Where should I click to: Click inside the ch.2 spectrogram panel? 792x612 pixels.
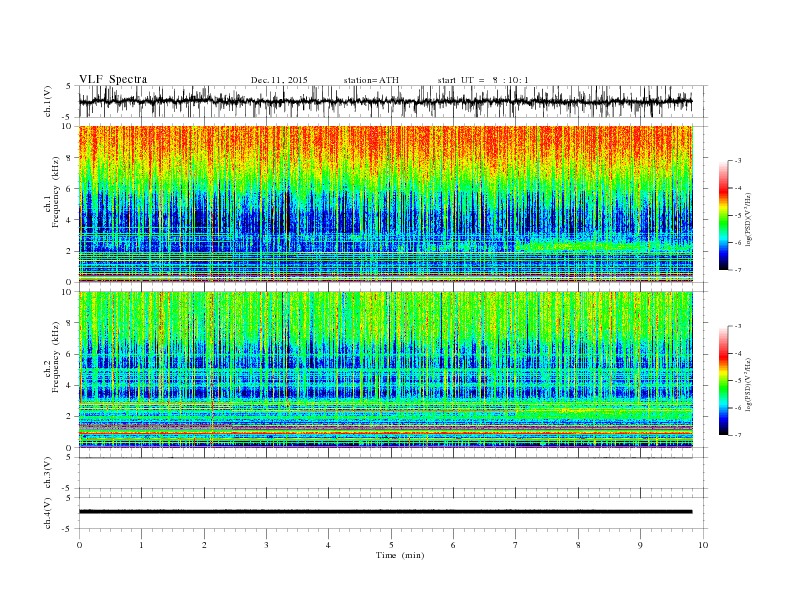[x=385, y=369]
